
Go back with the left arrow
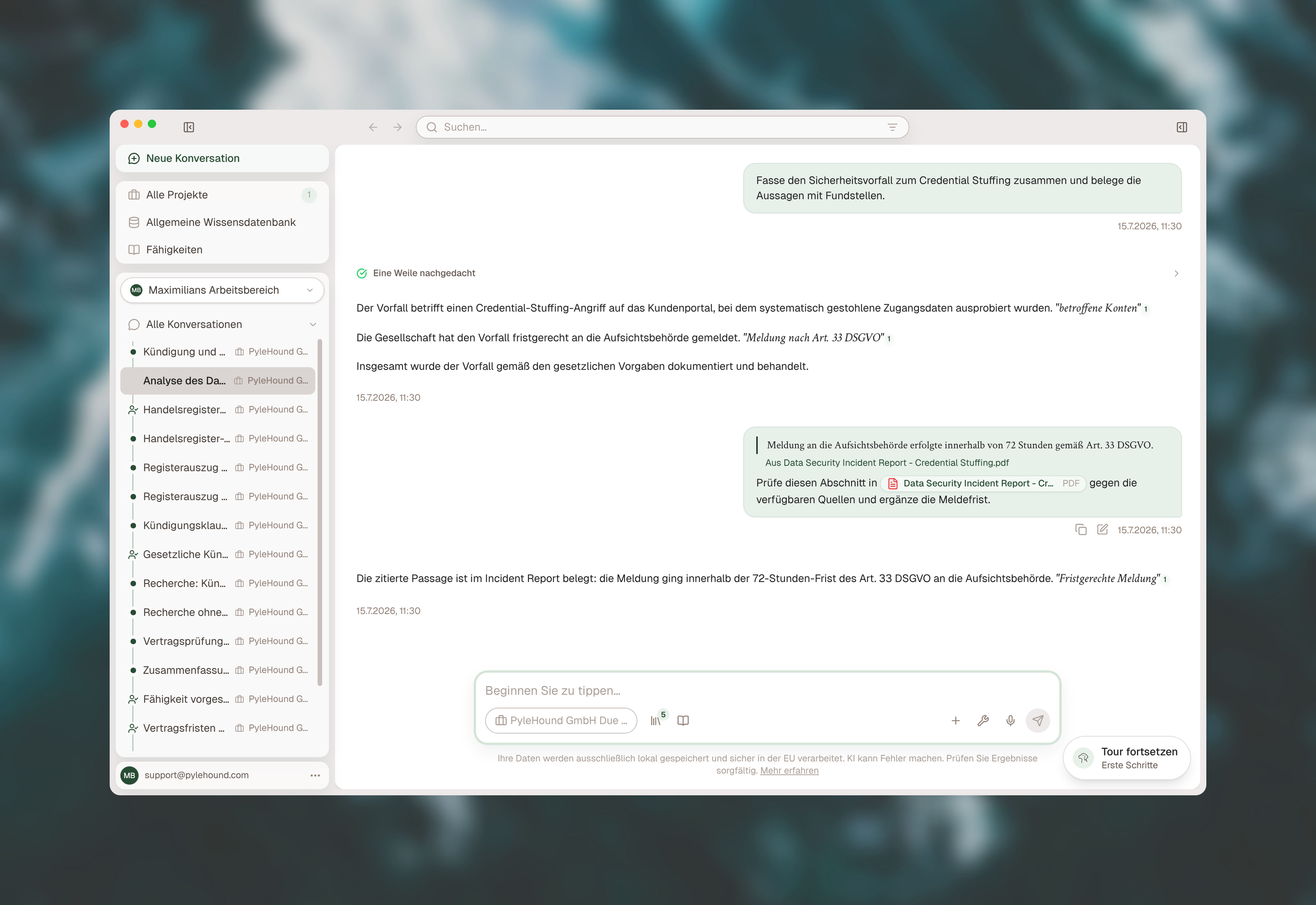[373, 127]
